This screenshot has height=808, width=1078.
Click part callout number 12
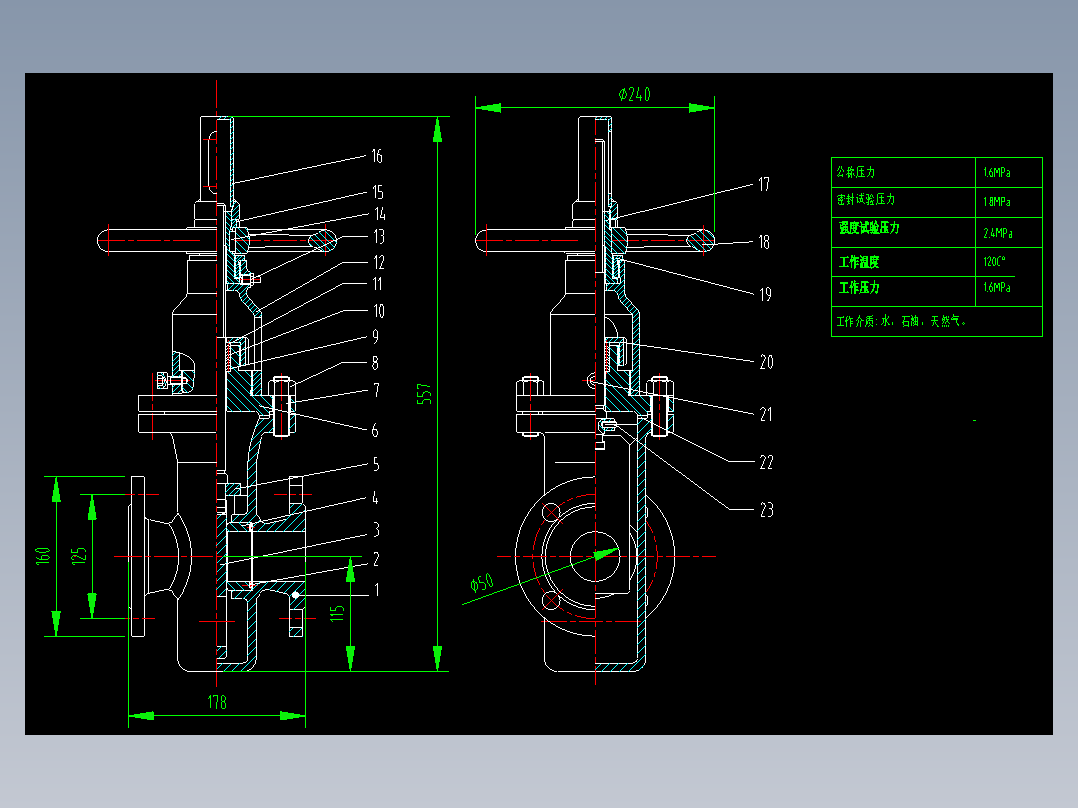click(x=379, y=262)
